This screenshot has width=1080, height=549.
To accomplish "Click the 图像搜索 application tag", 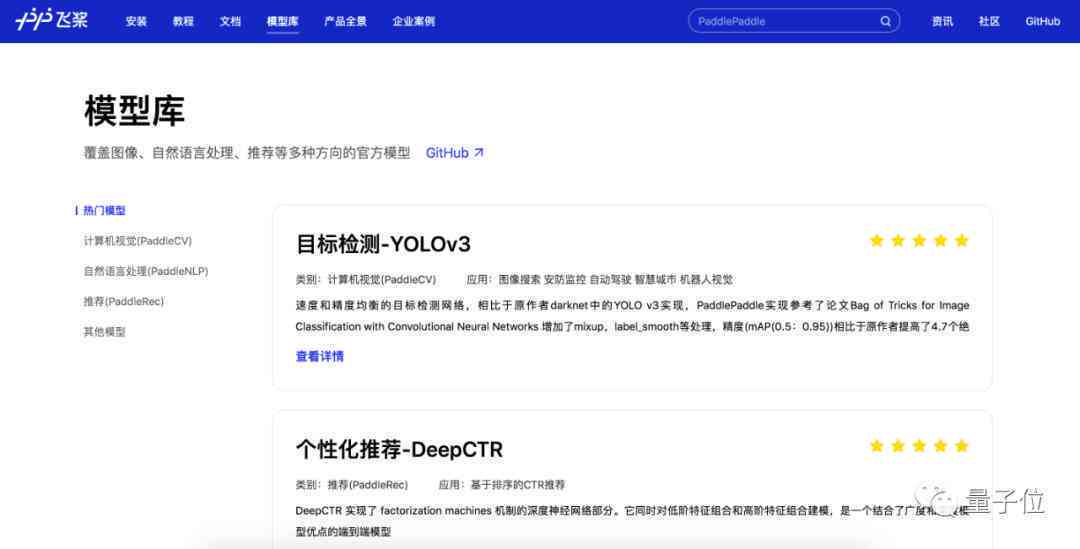I will point(519,280).
